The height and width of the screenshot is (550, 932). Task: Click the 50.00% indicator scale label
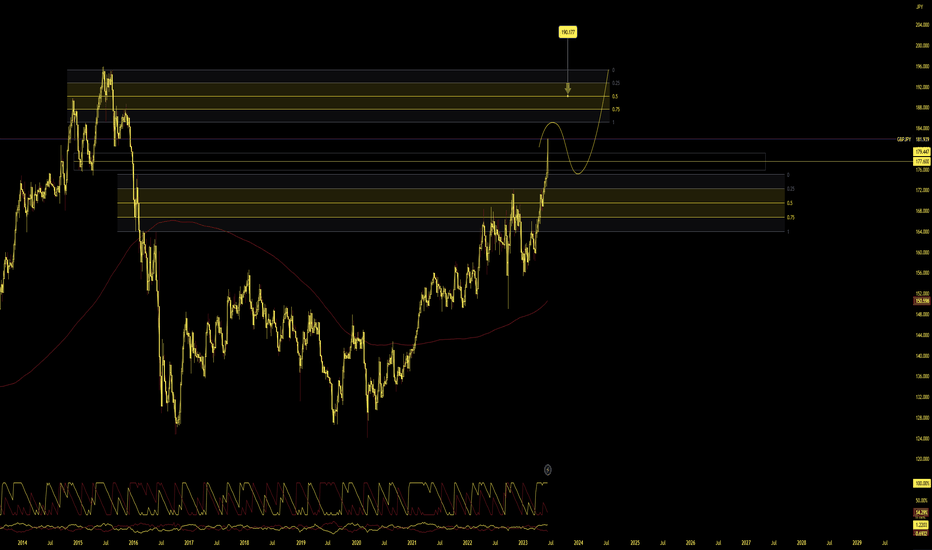pyautogui.click(x=922, y=501)
